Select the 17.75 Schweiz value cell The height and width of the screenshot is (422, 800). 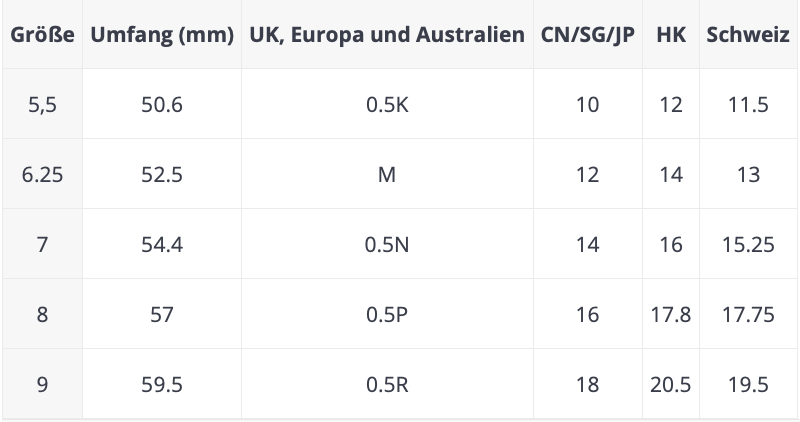click(x=748, y=314)
